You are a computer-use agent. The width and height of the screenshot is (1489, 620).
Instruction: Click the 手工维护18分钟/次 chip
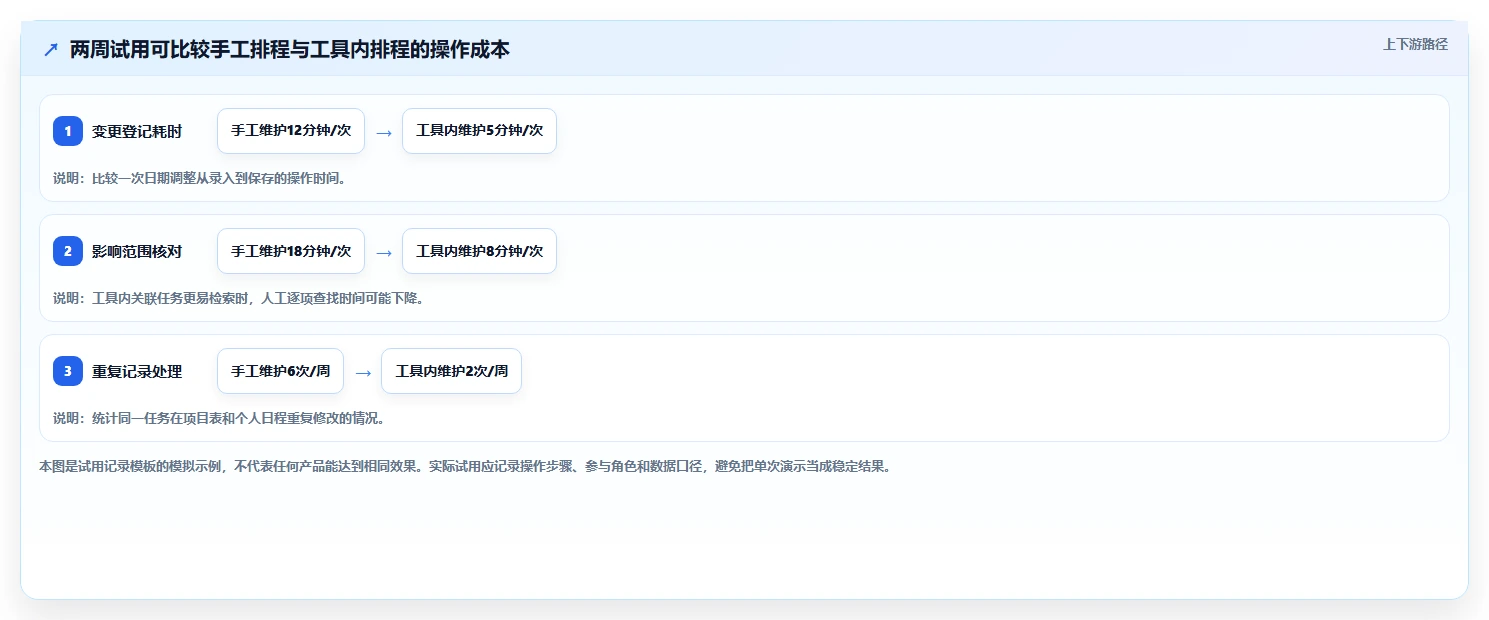(x=291, y=251)
